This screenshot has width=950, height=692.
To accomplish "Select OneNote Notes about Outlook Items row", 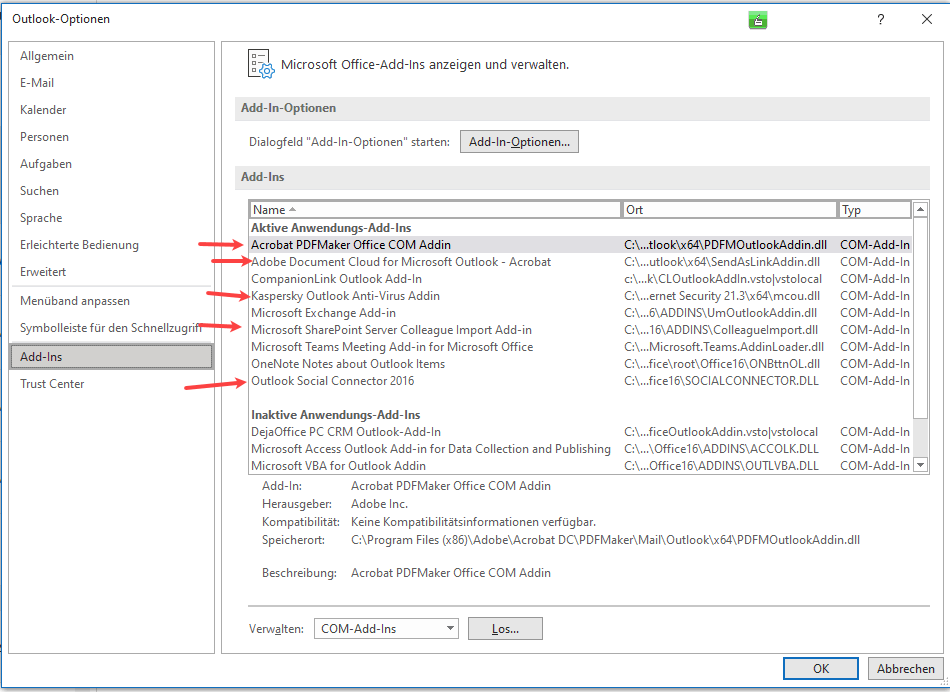I will point(580,364).
